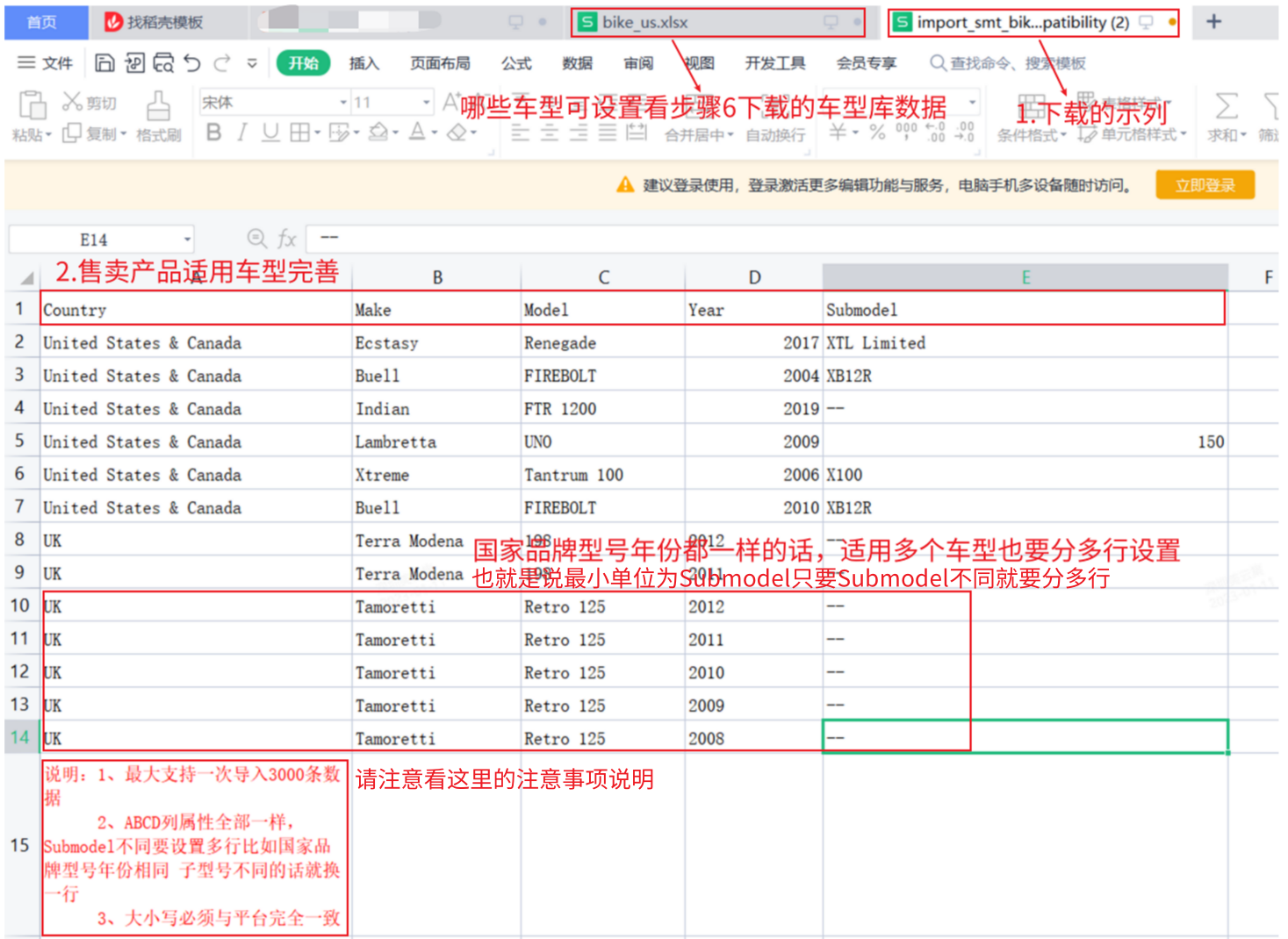Screen dimensions: 1288x939
Task: Click the save icon in quick toolbar
Action: [x=104, y=62]
